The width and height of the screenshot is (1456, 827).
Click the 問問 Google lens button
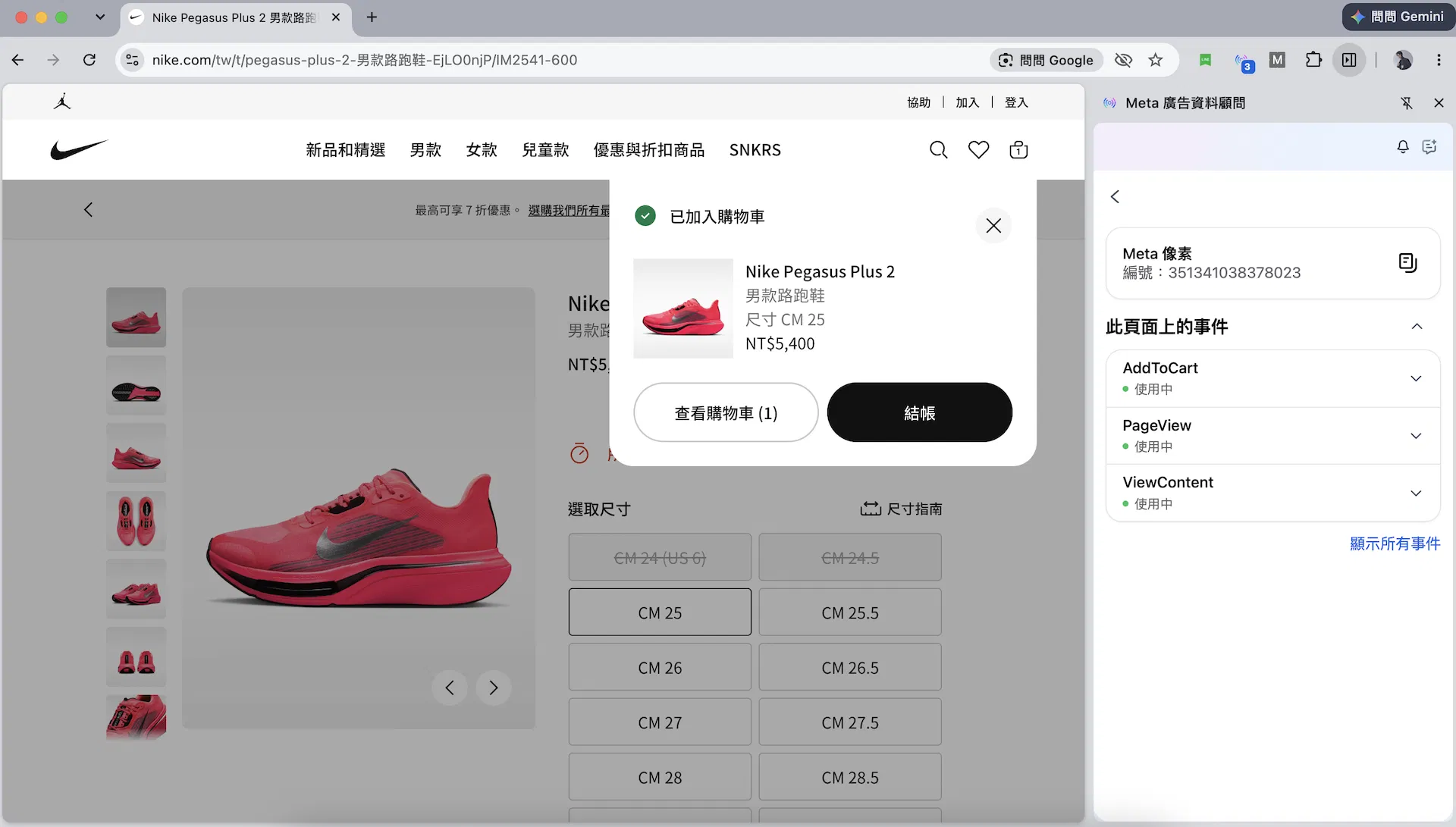[1046, 60]
